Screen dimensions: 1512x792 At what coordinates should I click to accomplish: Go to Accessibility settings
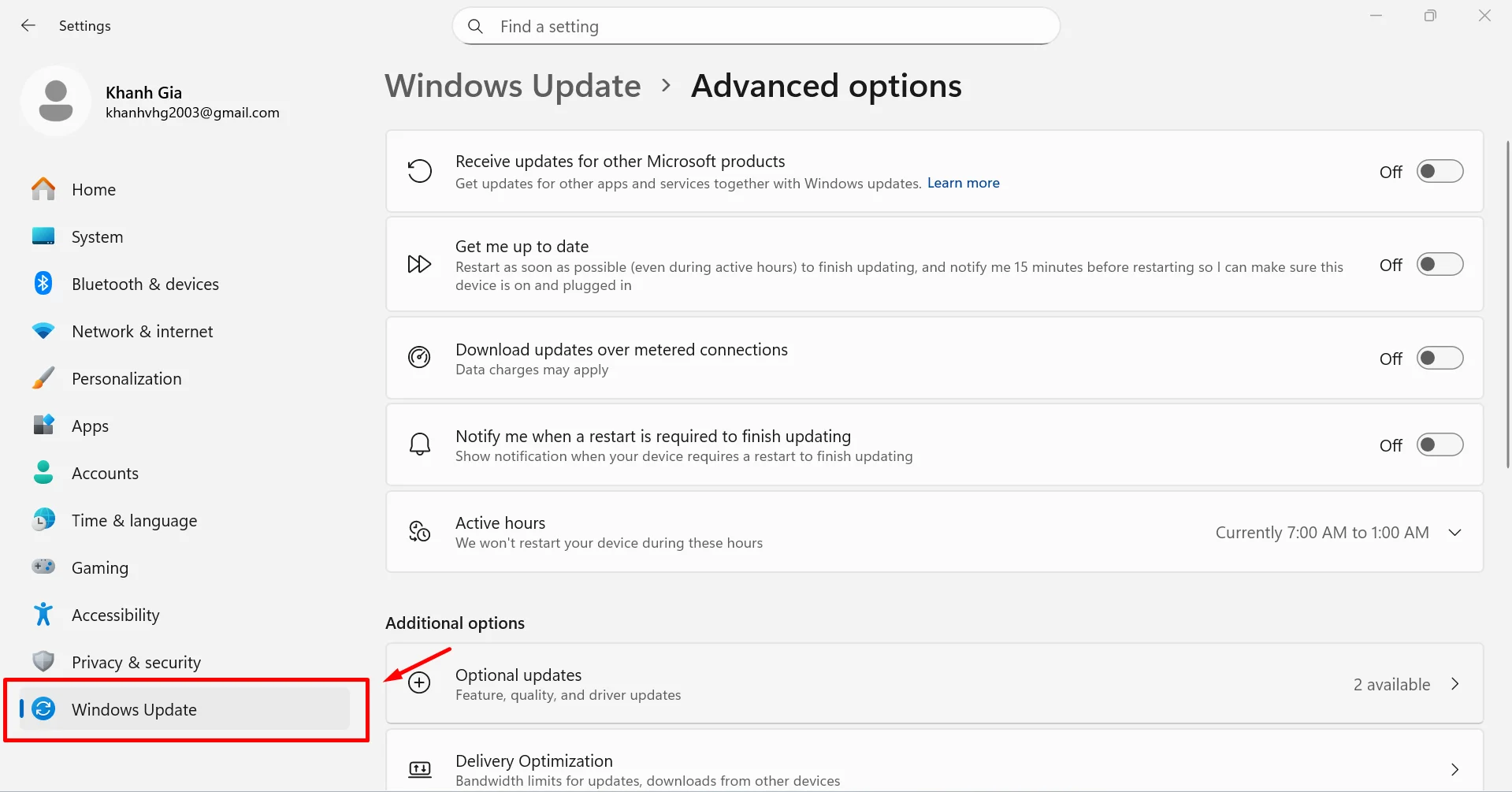(184, 615)
